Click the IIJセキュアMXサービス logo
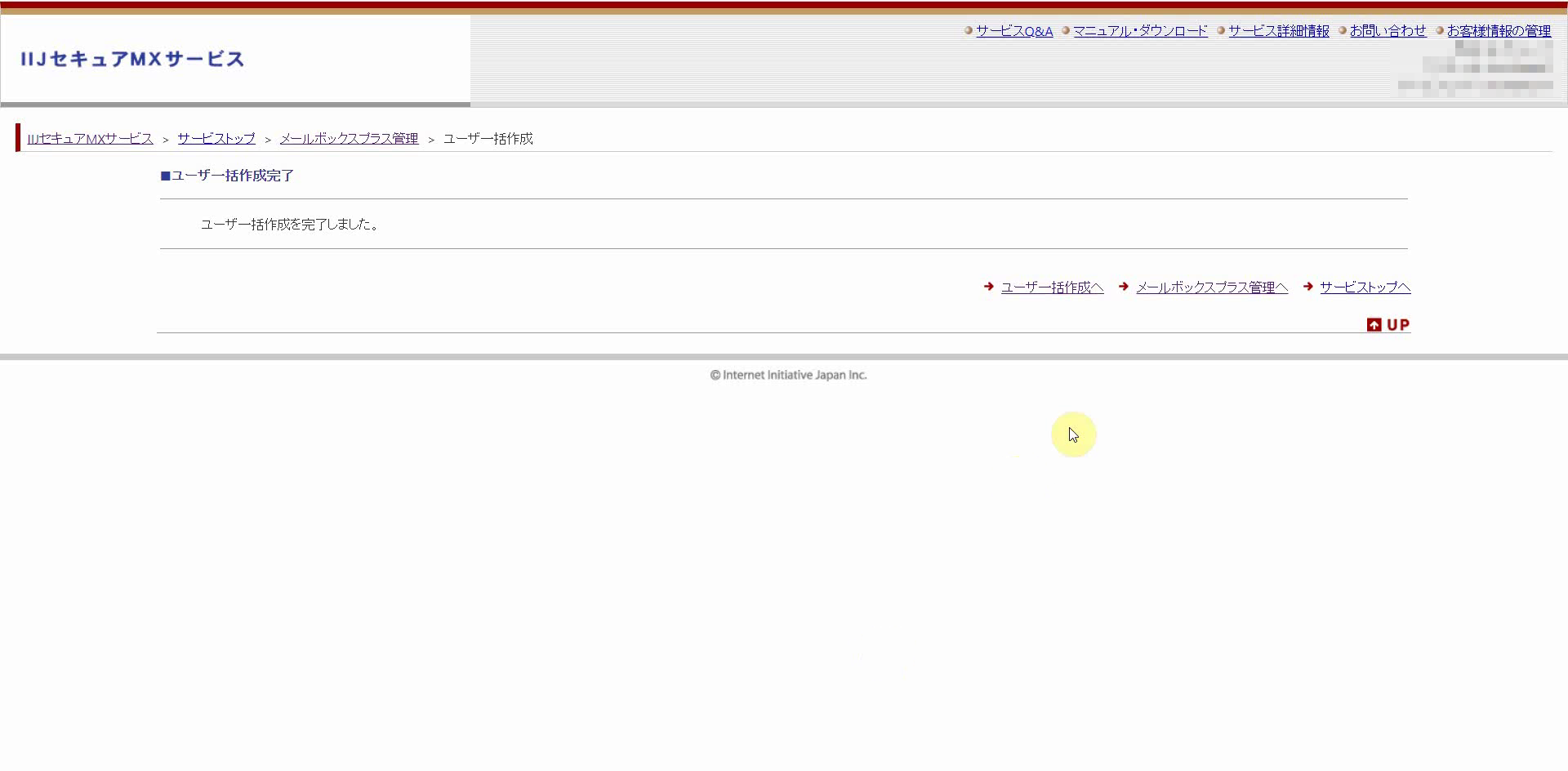 tap(132, 59)
